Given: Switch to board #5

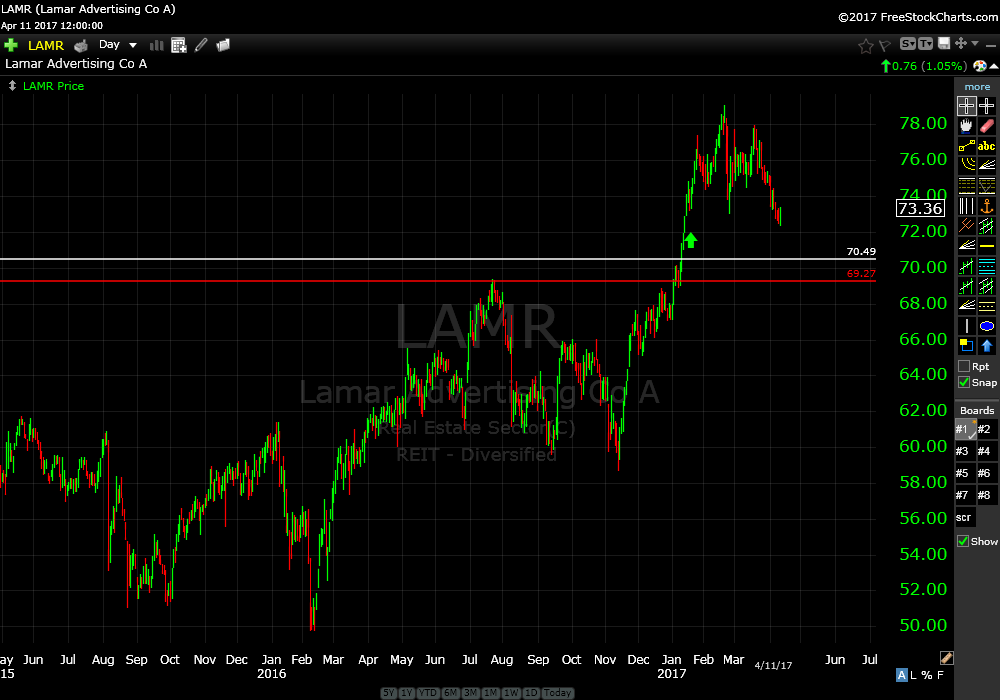Looking at the screenshot, I should click(963, 473).
